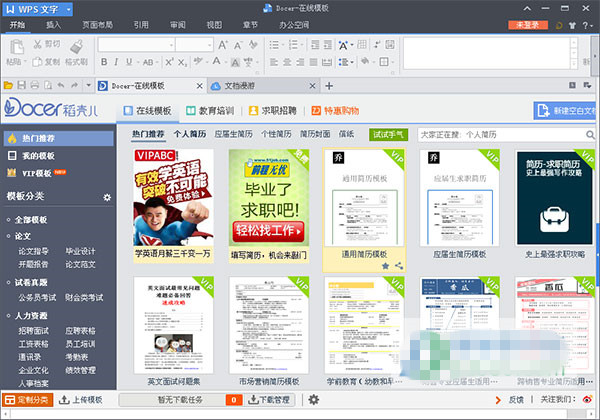Open 论文指导 subcategory

(33, 251)
